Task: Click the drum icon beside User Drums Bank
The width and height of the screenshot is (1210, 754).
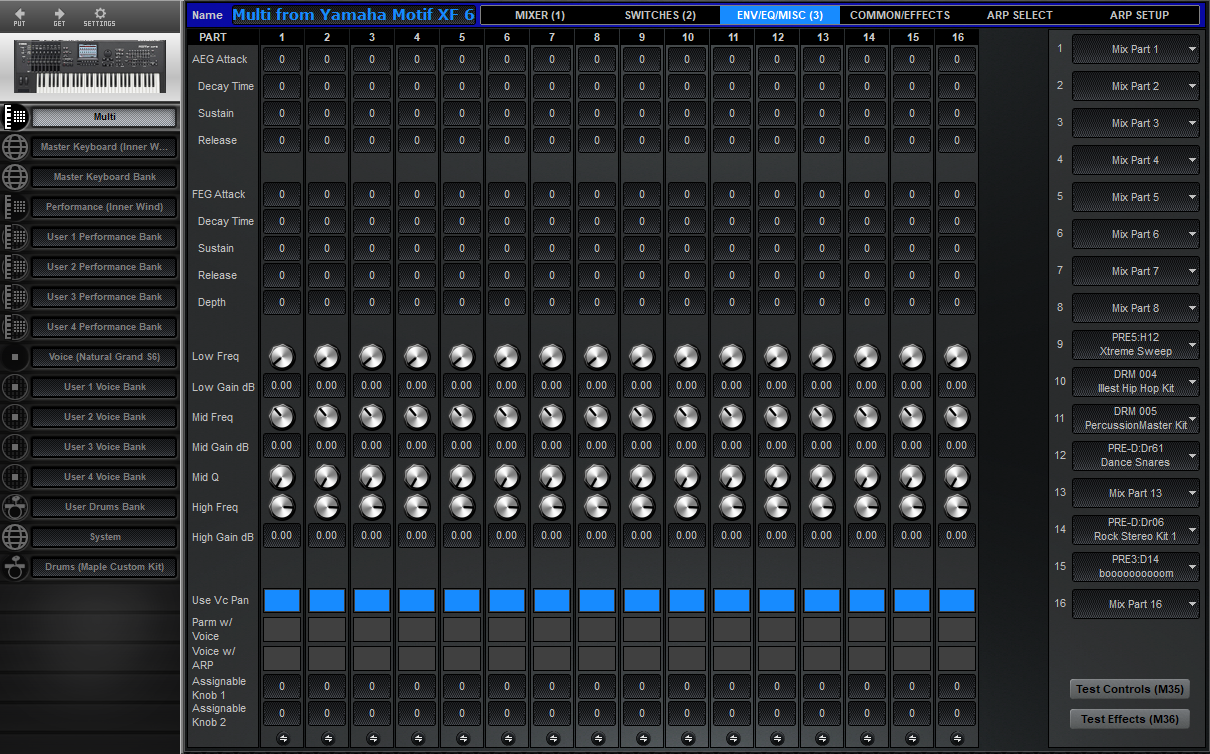Action: coord(14,507)
